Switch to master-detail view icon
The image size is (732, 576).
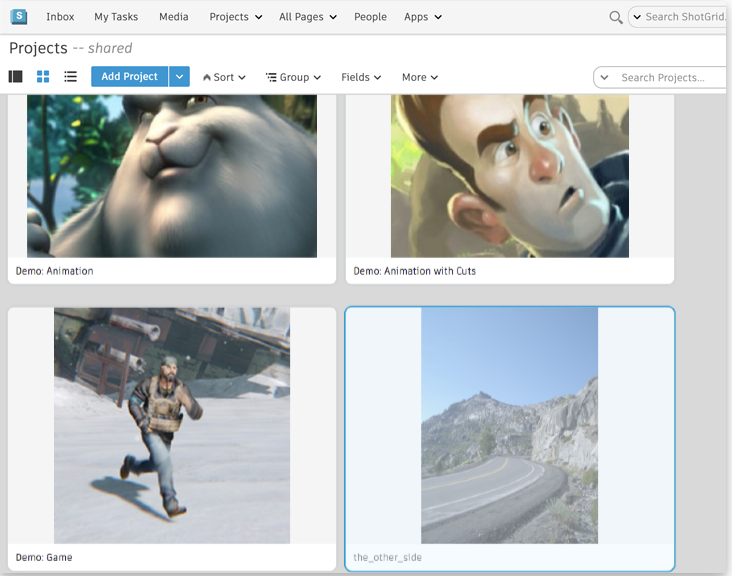pyautogui.click(x=15, y=77)
